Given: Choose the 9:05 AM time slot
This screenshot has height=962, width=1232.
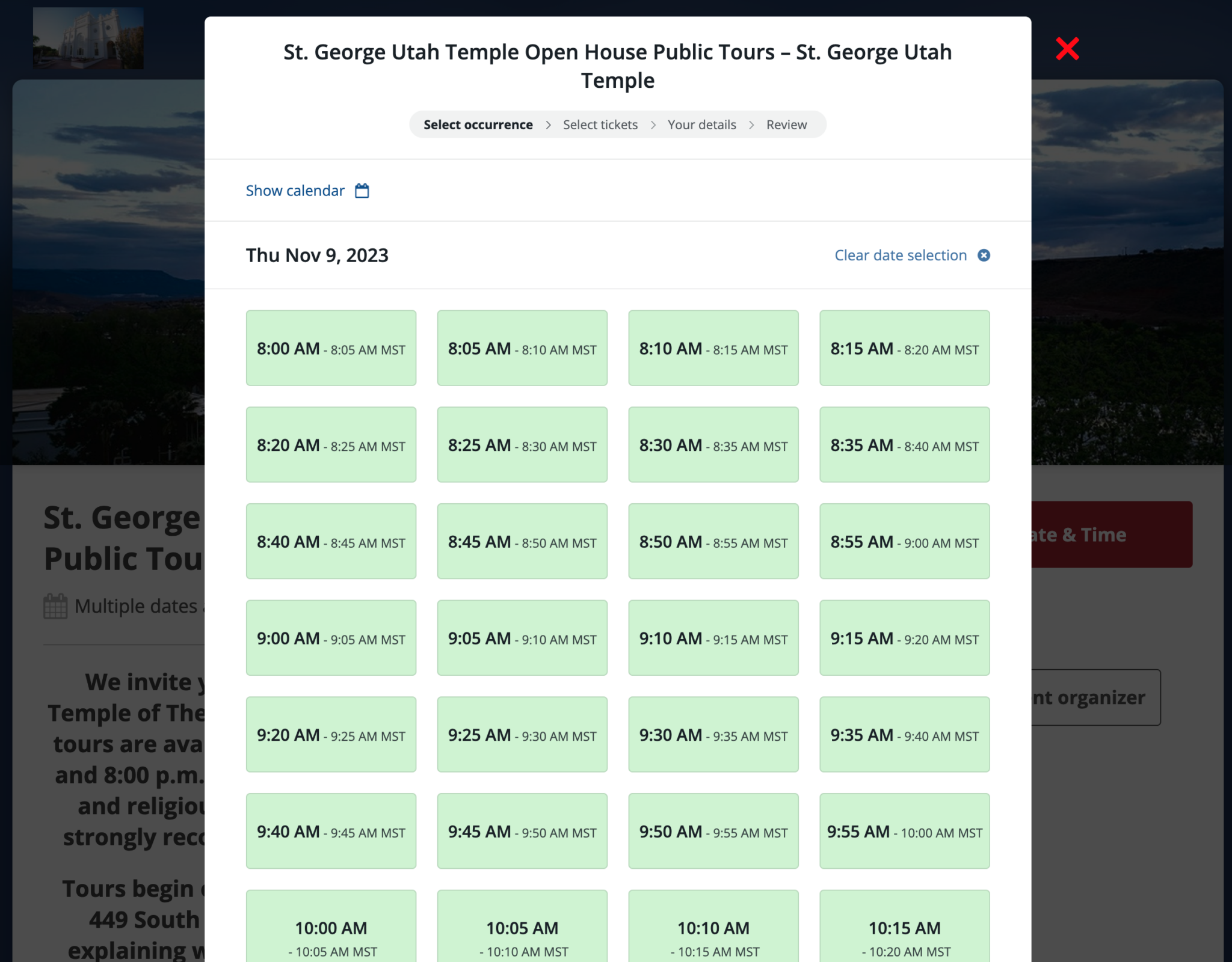Looking at the screenshot, I should click(x=522, y=638).
